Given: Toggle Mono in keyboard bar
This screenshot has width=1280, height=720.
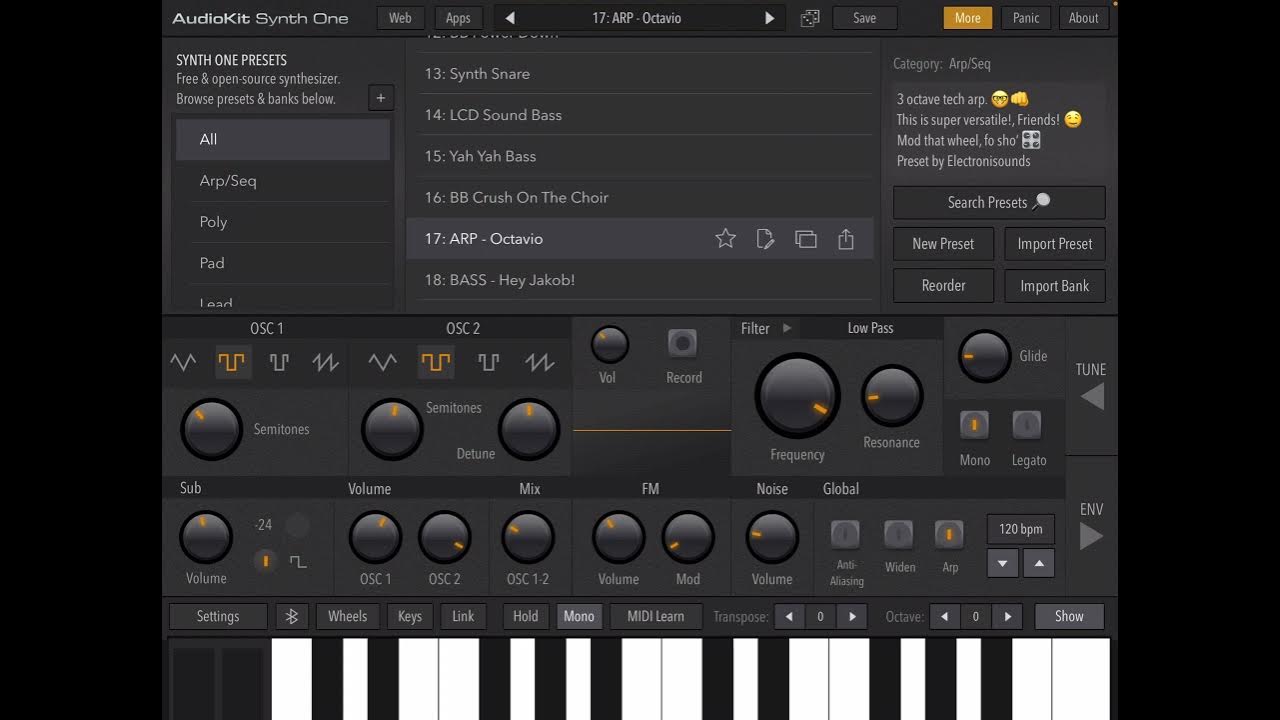Looking at the screenshot, I should pos(579,617).
